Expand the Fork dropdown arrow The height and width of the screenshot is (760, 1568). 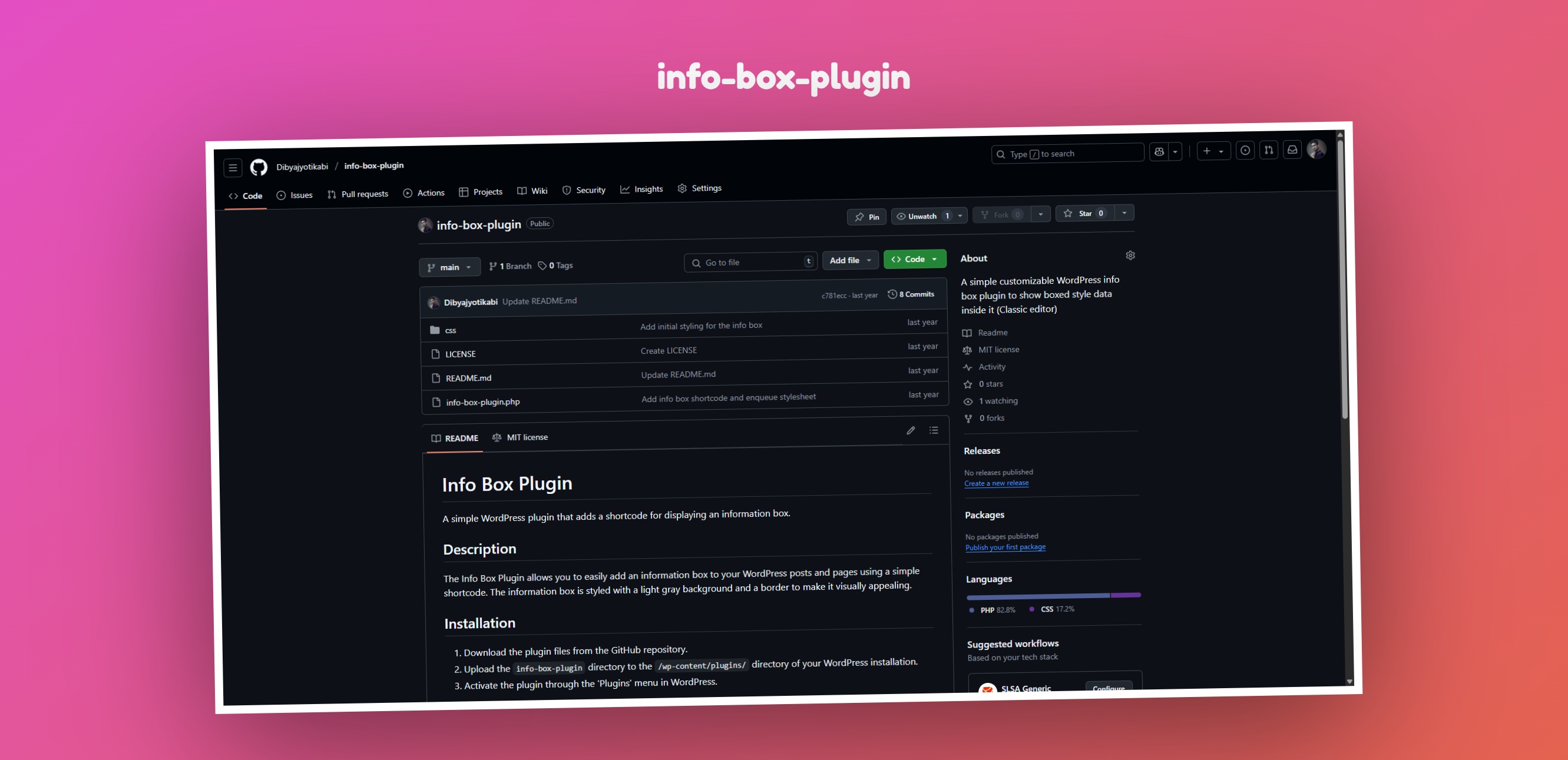[1040, 214]
